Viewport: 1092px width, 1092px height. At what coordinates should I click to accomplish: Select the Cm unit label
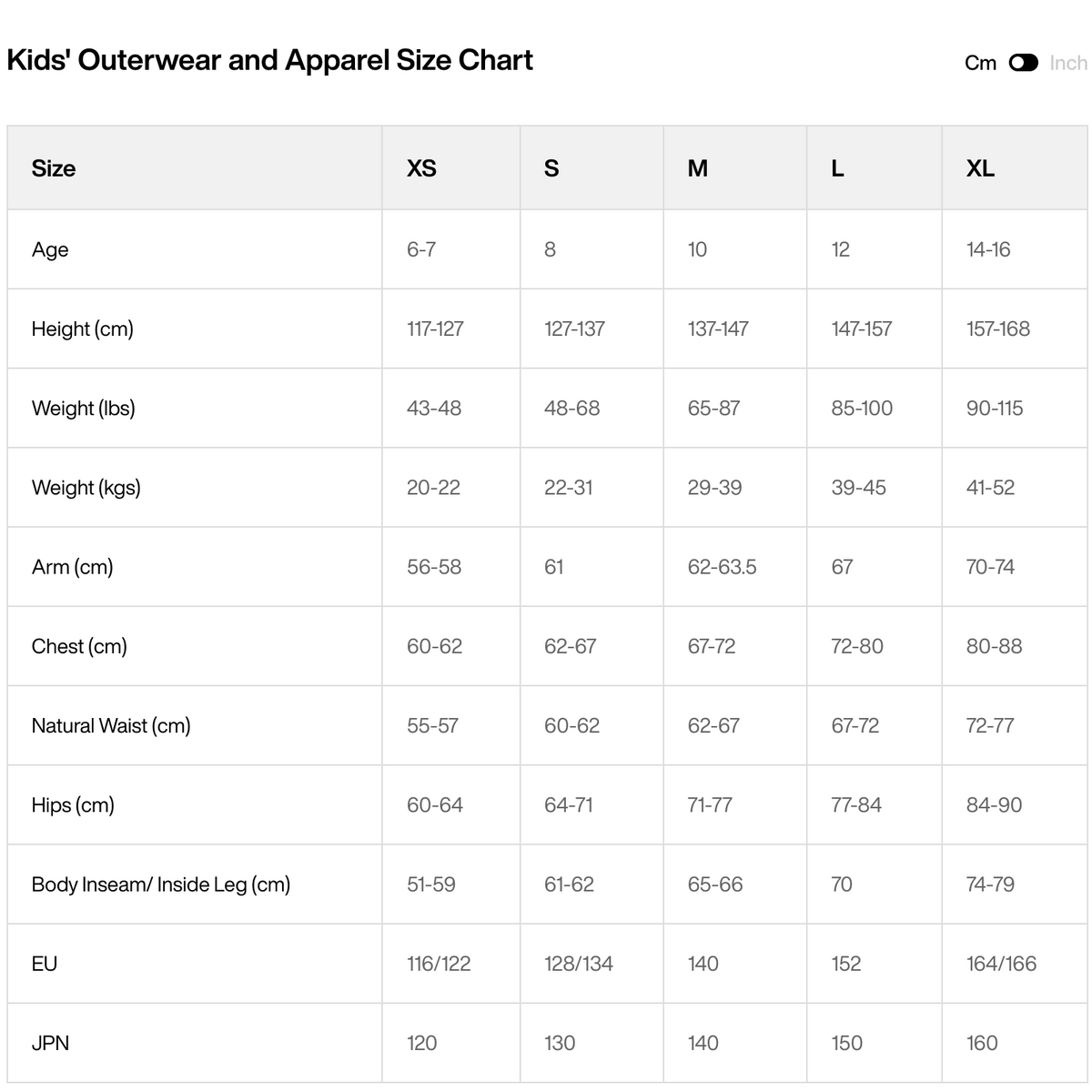(x=980, y=63)
